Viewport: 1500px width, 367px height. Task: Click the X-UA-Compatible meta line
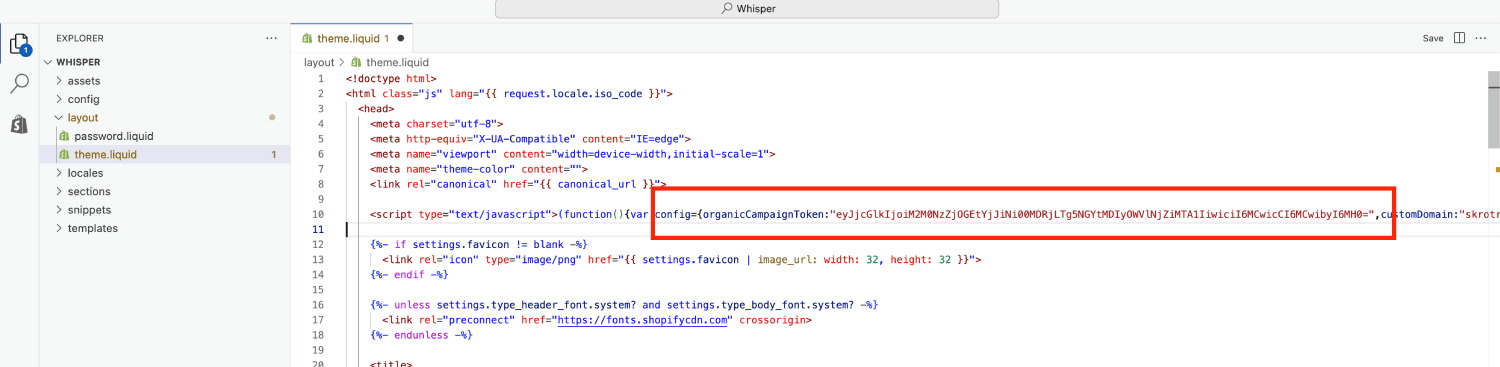click(530, 139)
